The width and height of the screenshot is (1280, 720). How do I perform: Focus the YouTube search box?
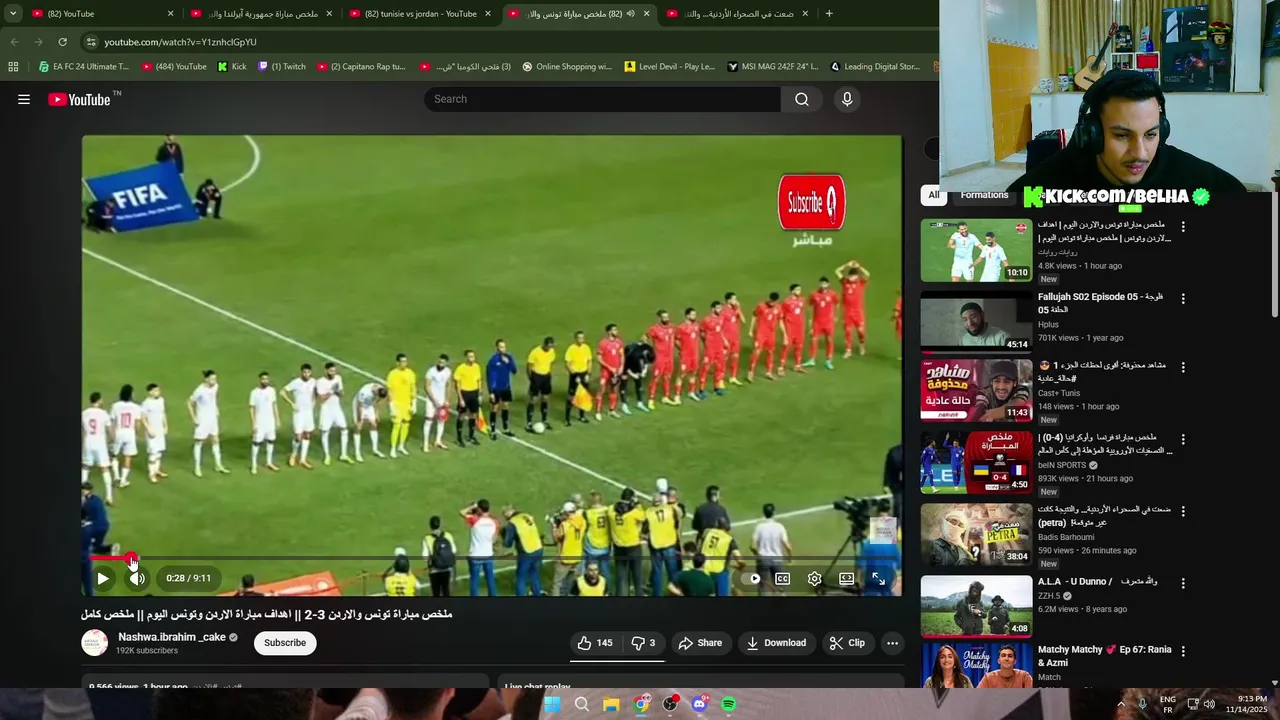(x=603, y=99)
